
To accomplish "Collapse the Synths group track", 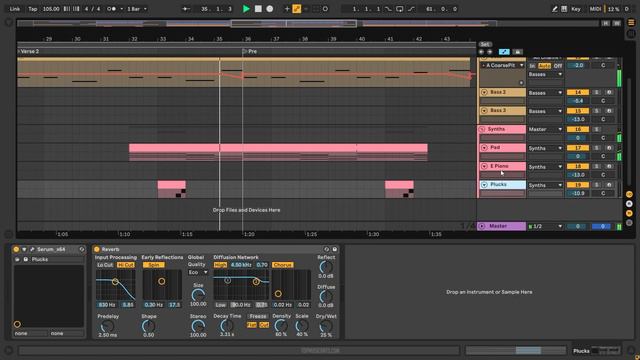I will coord(482,129).
